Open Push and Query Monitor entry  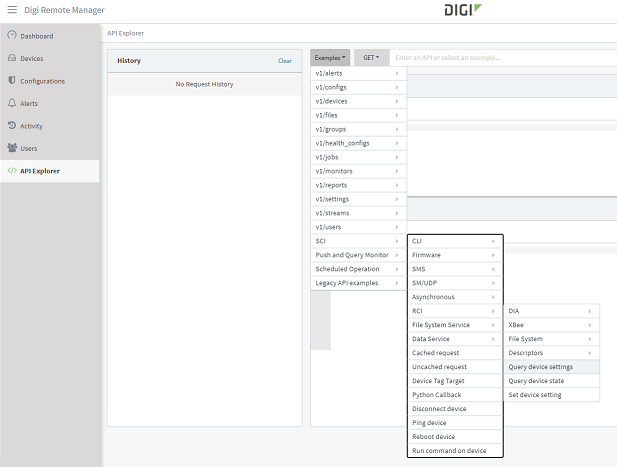tap(358, 255)
